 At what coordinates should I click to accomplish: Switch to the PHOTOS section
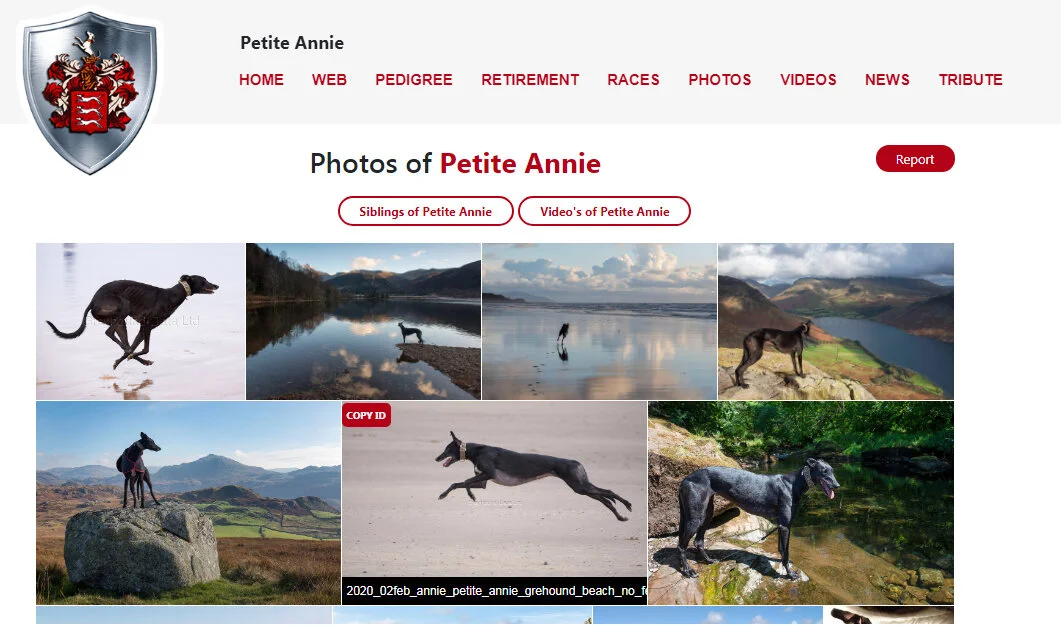click(720, 80)
